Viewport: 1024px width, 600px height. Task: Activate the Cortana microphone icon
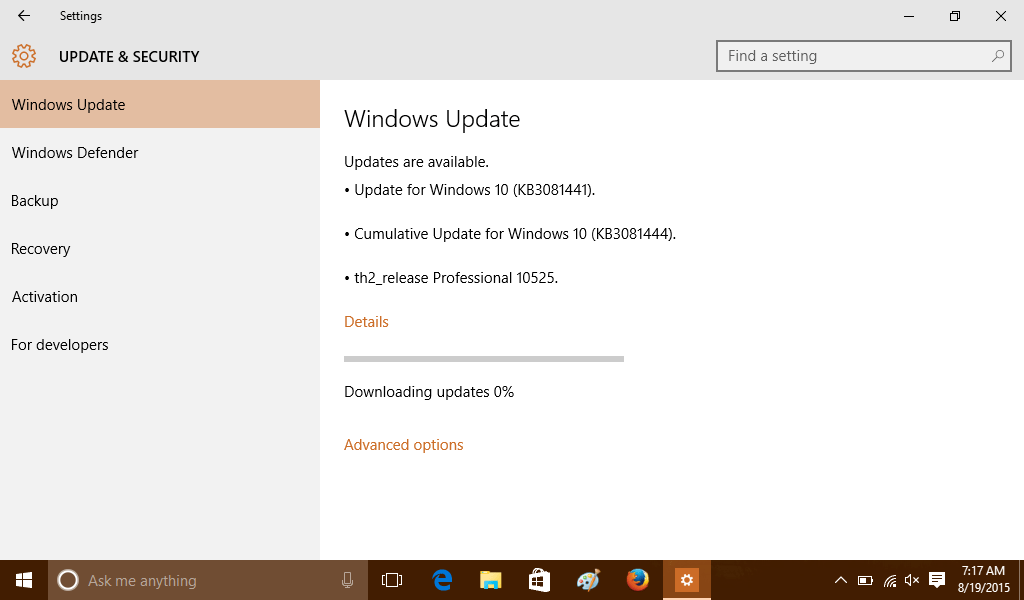[x=347, y=580]
